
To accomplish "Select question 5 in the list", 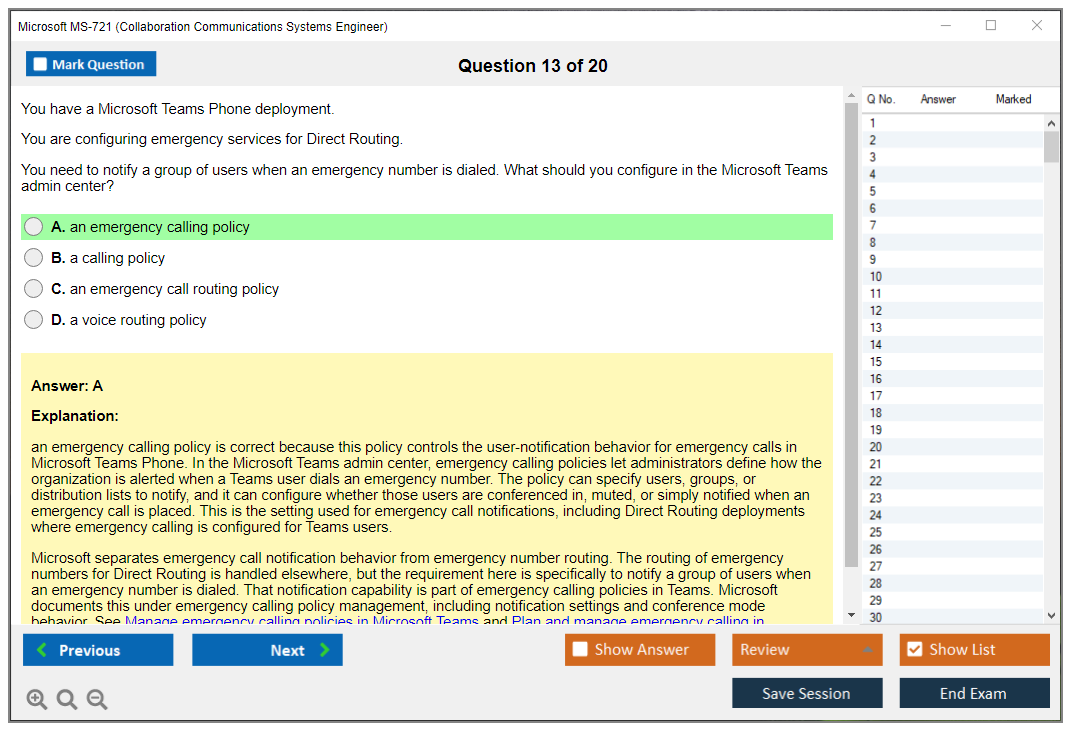I will 953,191.
